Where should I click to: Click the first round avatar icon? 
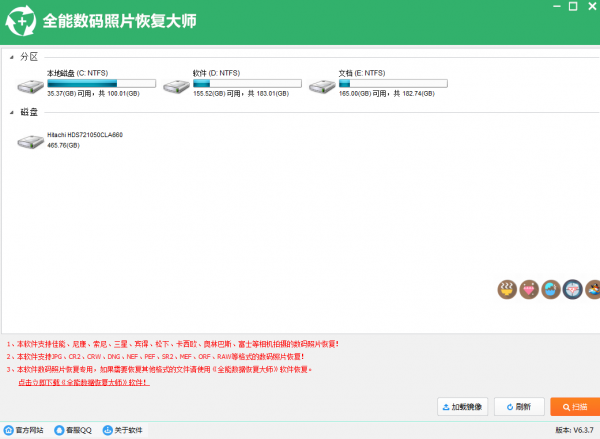click(507, 289)
